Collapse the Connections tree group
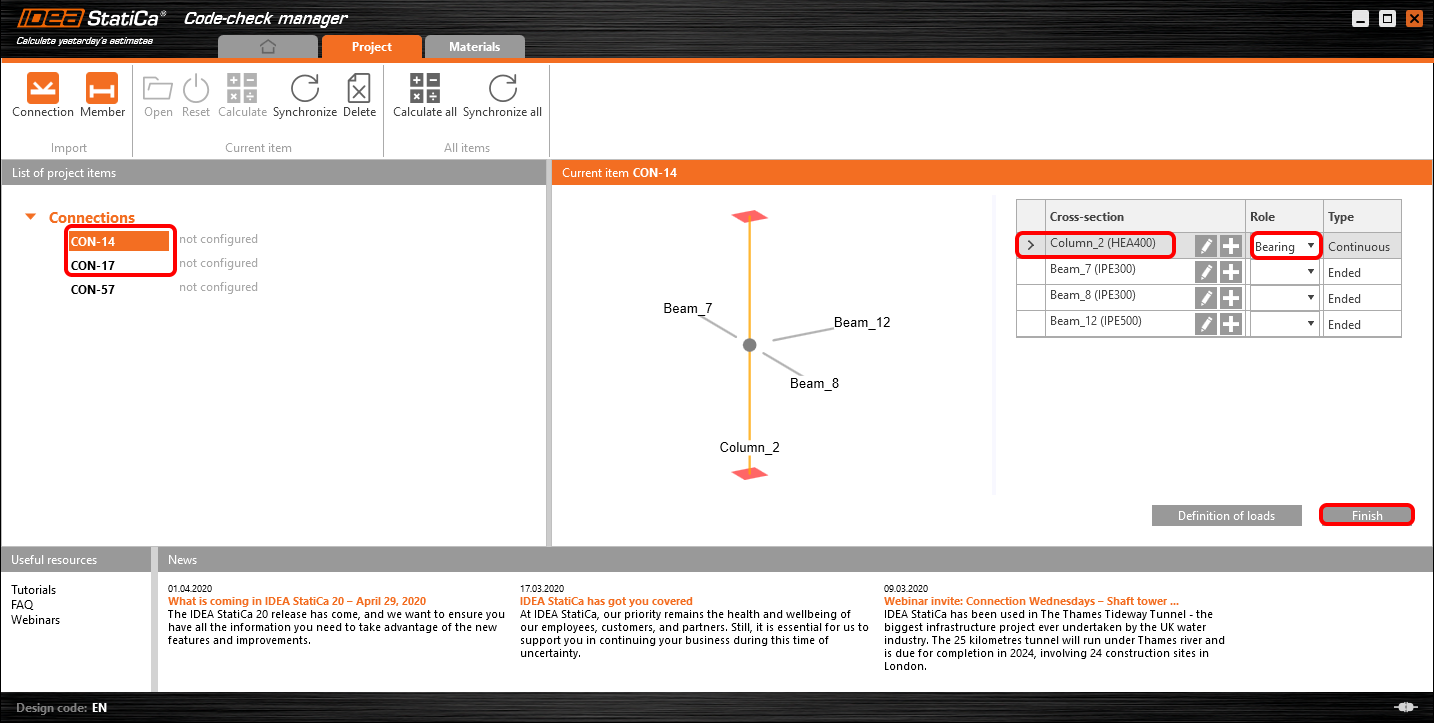 (31, 217)
